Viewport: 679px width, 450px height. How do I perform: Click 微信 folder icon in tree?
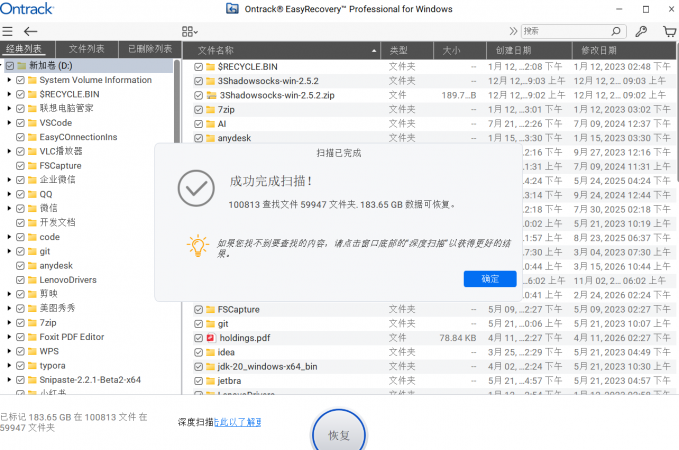pos(32,208)
